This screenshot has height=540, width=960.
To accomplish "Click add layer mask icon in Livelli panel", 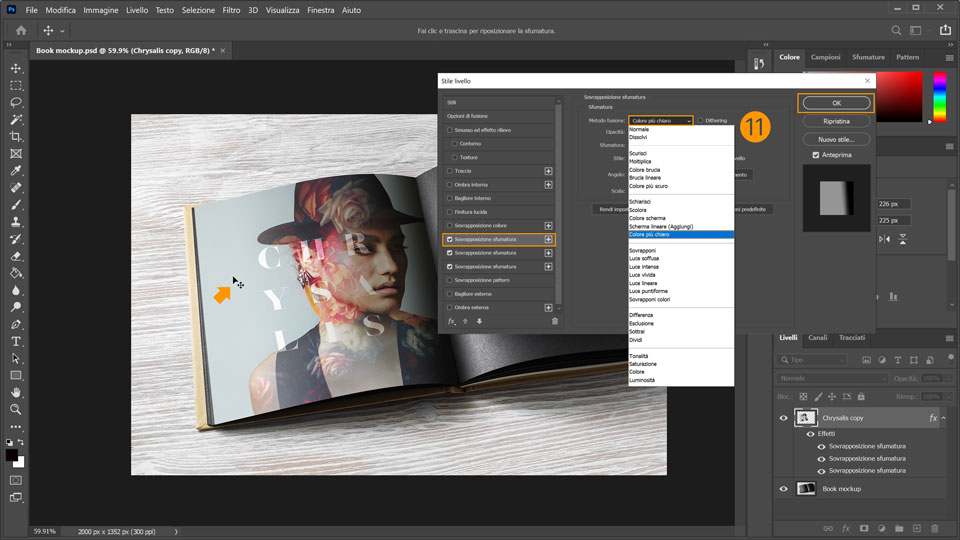I will (x=864, y=528).
